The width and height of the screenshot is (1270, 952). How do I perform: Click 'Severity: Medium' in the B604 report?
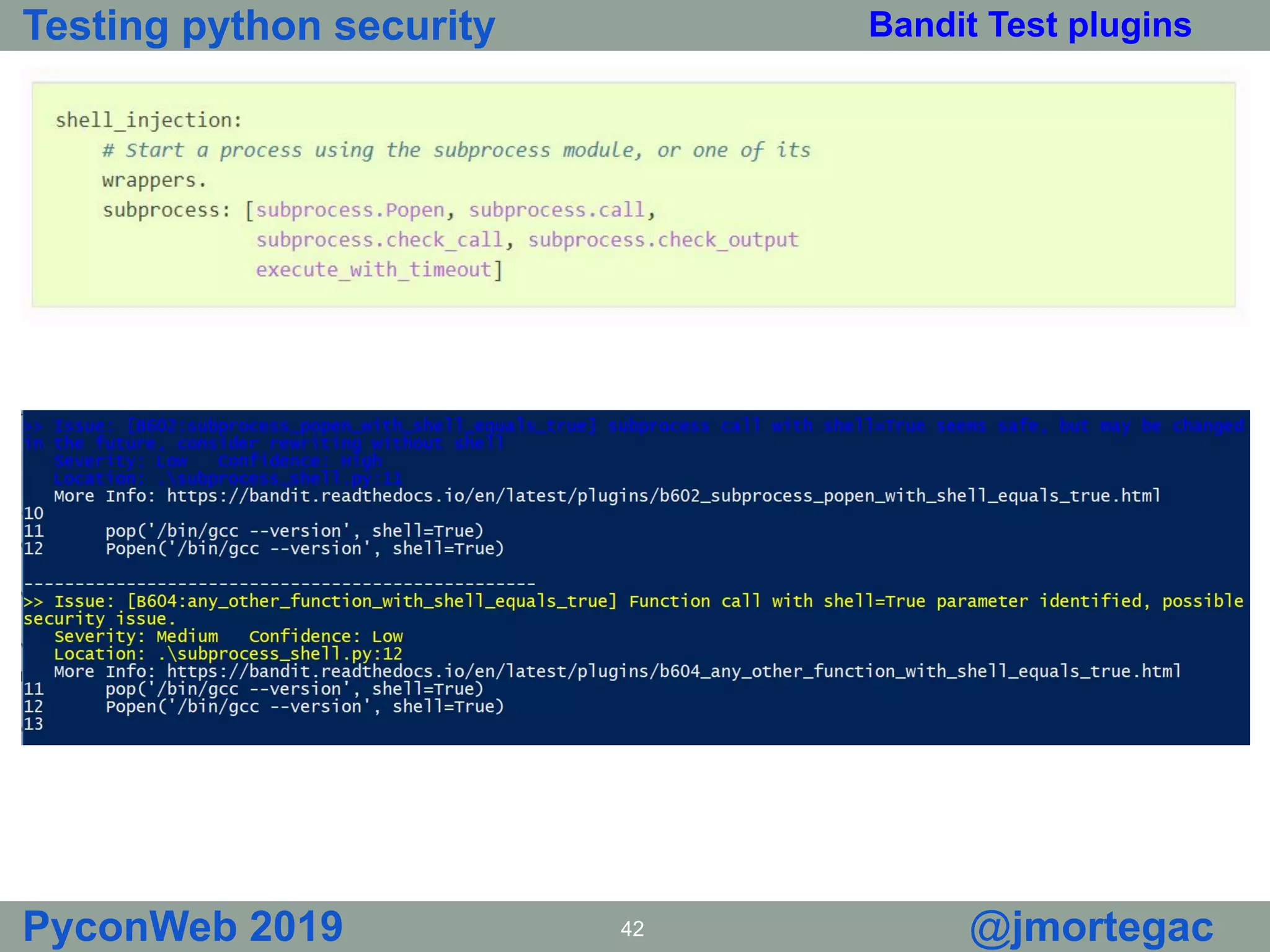(x=136, y=637)
